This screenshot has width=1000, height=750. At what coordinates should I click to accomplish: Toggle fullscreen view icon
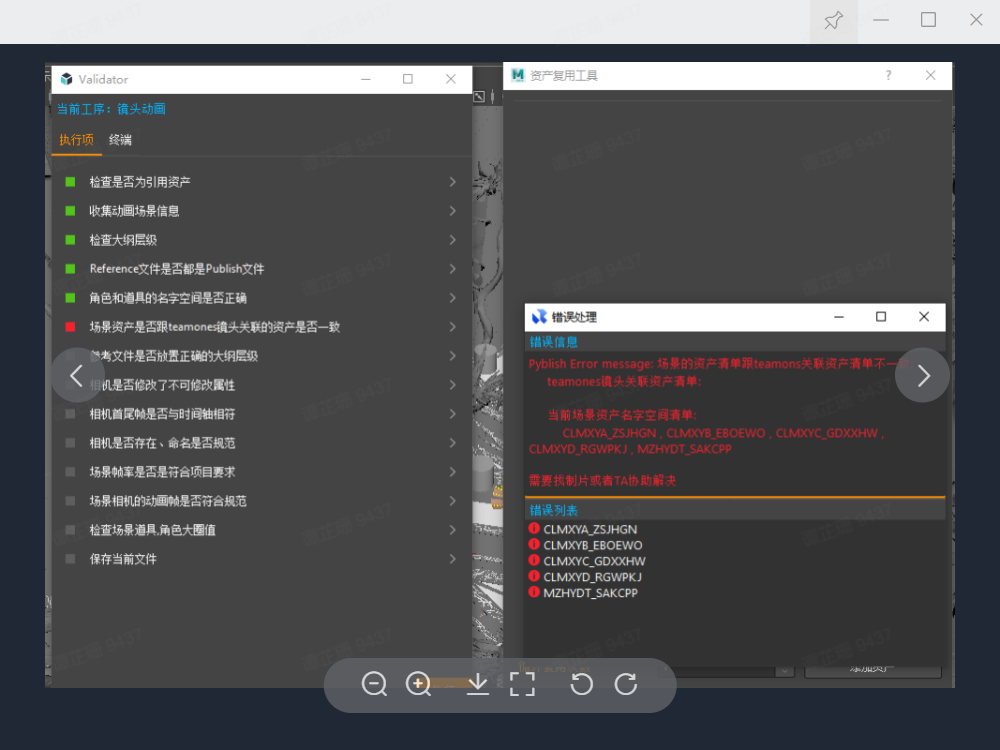(522, 684)
